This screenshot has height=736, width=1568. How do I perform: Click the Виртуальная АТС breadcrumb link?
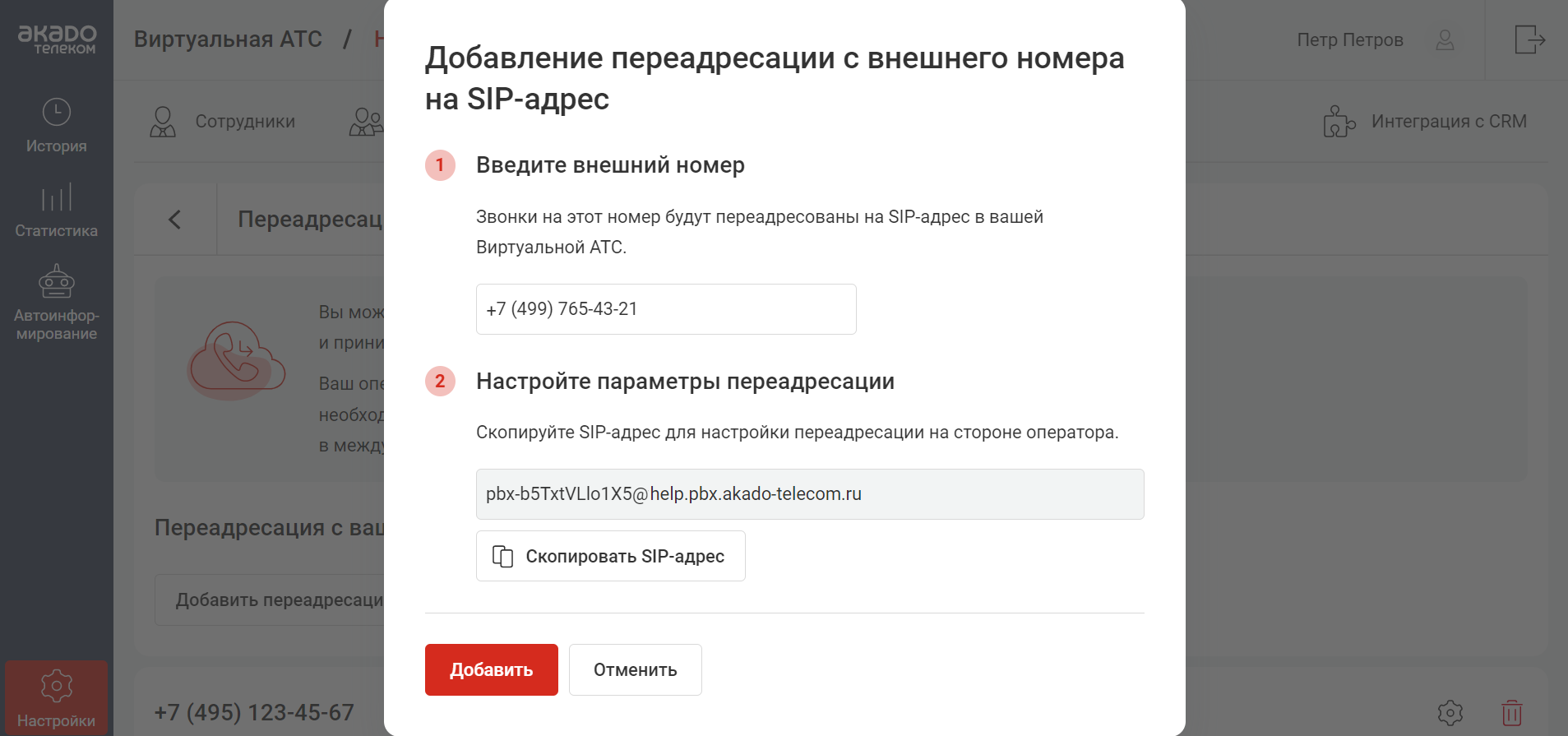click(228, 39)
